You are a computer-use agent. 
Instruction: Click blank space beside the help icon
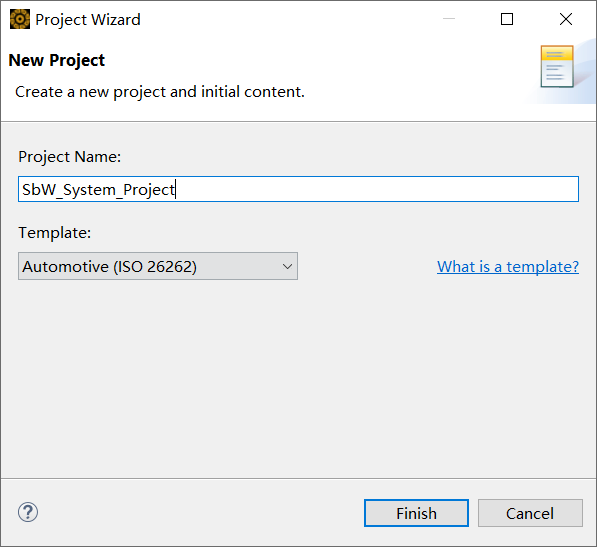[x=198, y=512]
